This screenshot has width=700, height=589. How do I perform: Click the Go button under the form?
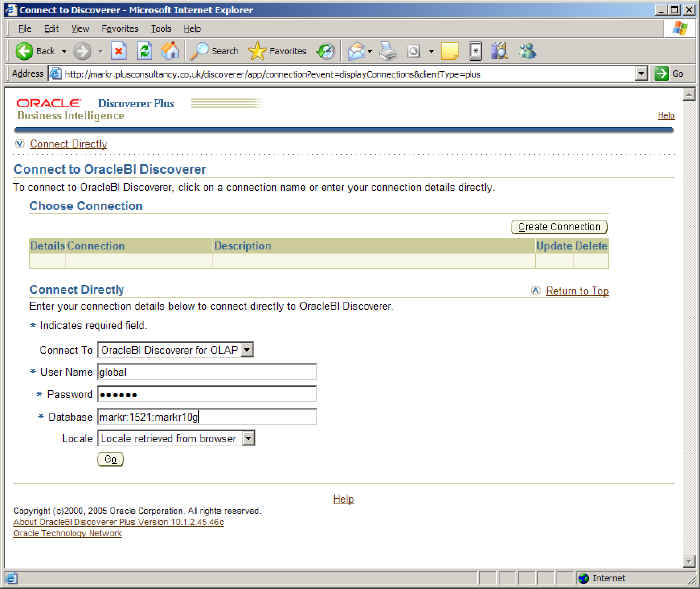110,460
